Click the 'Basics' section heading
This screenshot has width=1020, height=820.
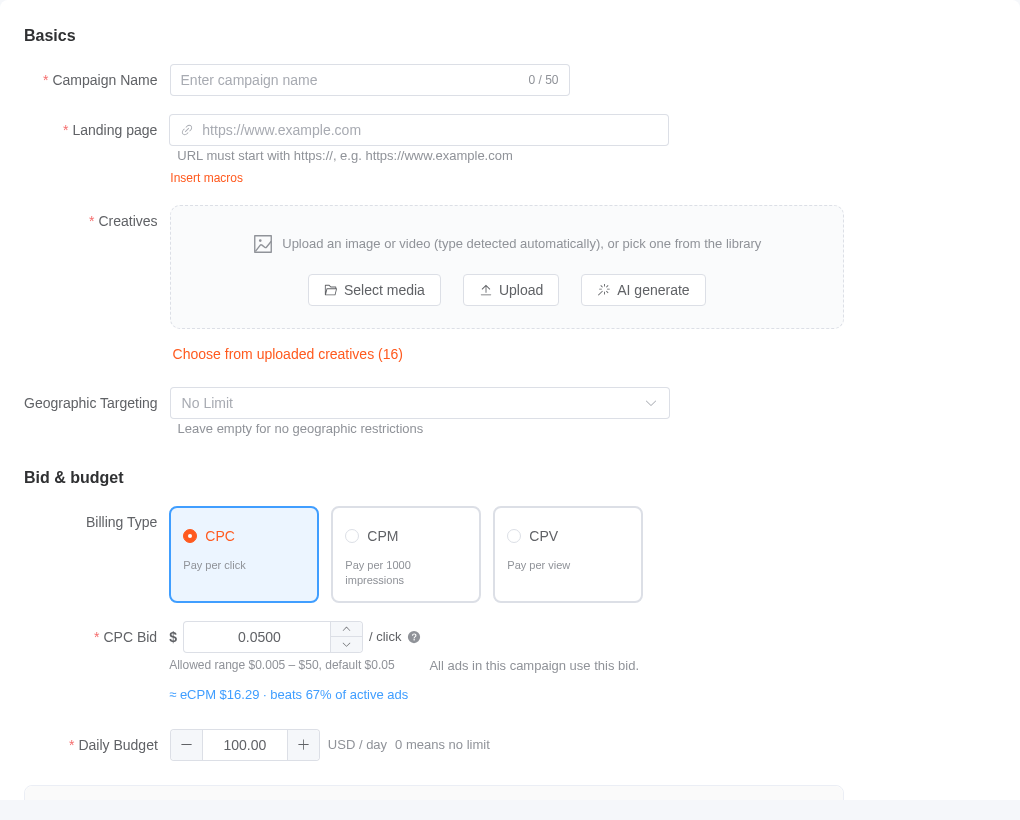49,36
